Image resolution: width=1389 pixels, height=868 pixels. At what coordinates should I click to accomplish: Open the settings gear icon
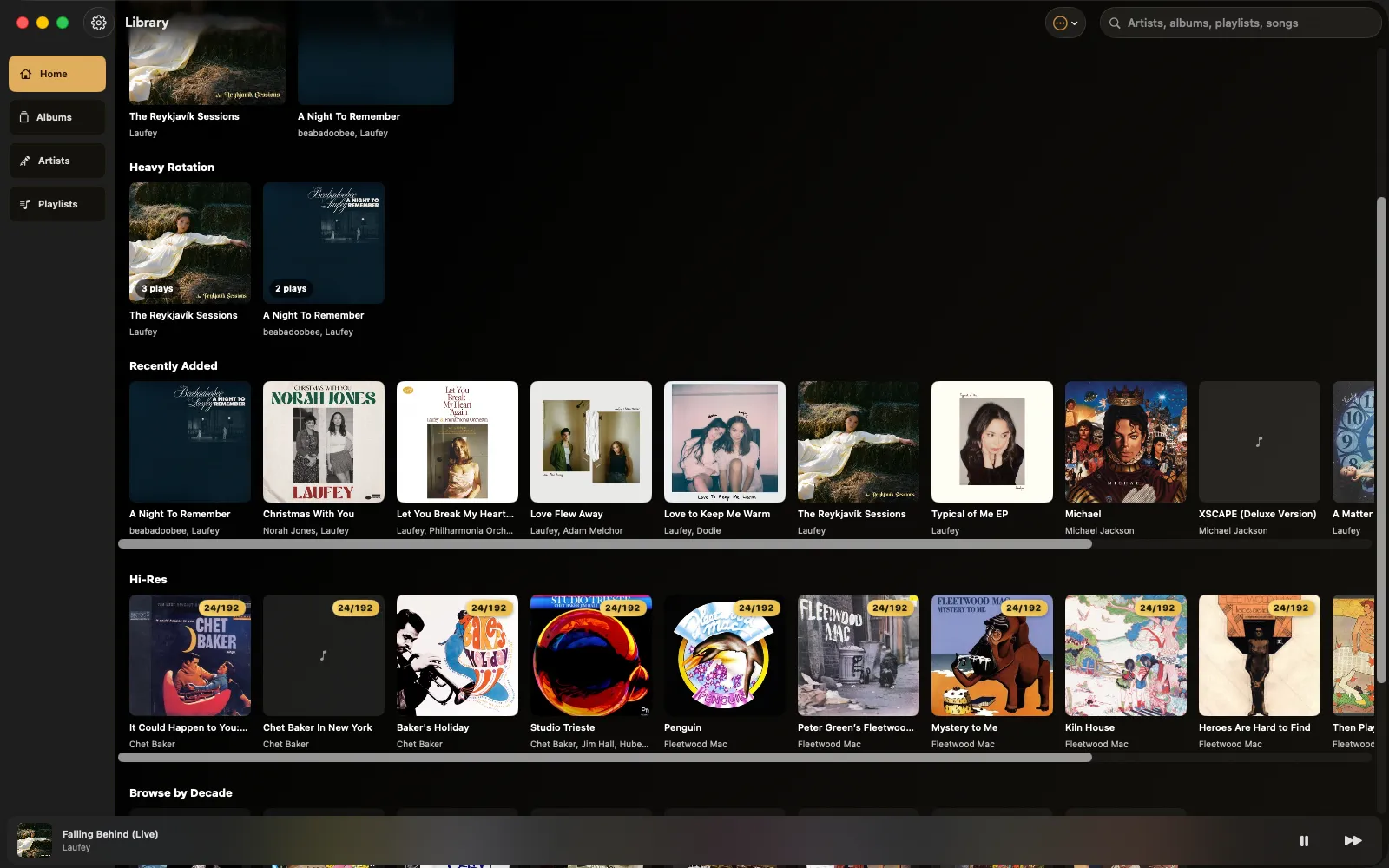pyautogui.click(x=99, y=23)
